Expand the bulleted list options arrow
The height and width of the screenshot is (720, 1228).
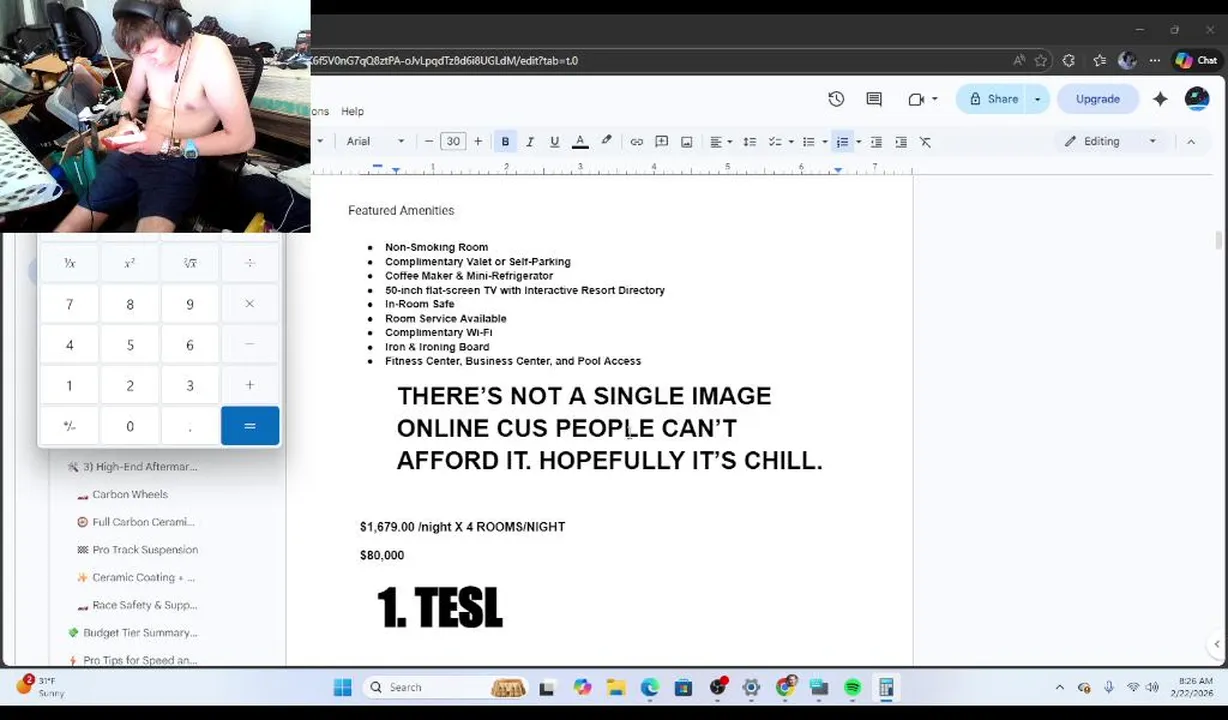pyautogui.click(x=824, y=142)
